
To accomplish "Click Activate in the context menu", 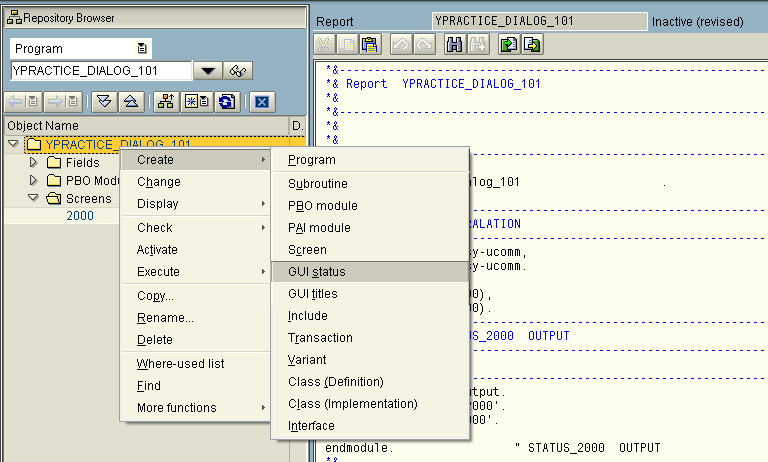I will [x=157, y=250].
